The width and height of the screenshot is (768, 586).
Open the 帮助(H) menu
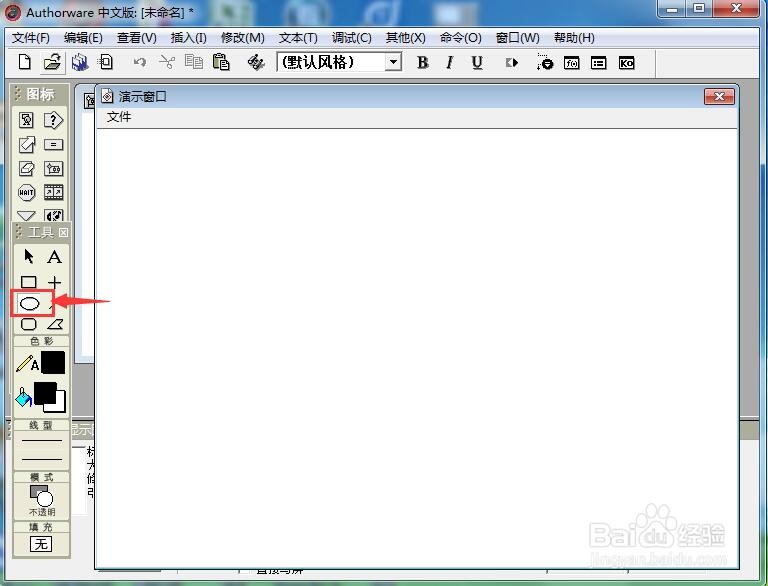tap(574, 38)
